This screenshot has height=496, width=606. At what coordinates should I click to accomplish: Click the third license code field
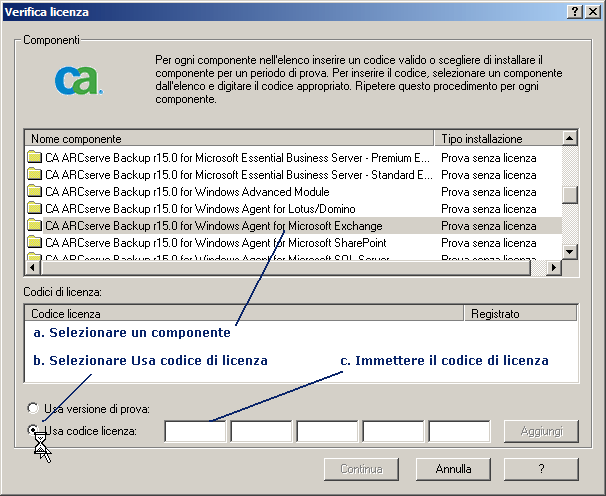327,431
